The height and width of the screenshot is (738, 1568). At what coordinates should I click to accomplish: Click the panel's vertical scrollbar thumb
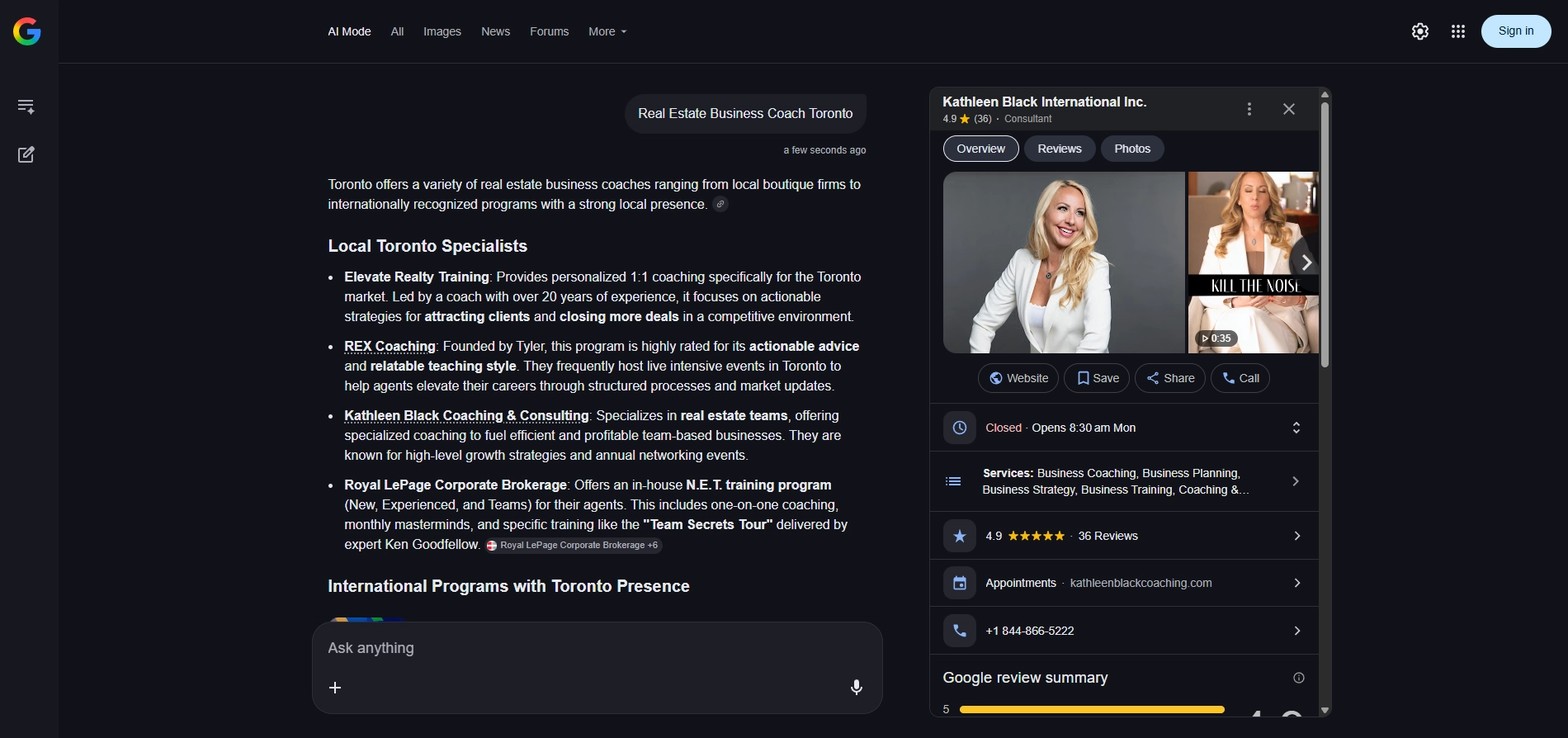[x=1325, y=234]
